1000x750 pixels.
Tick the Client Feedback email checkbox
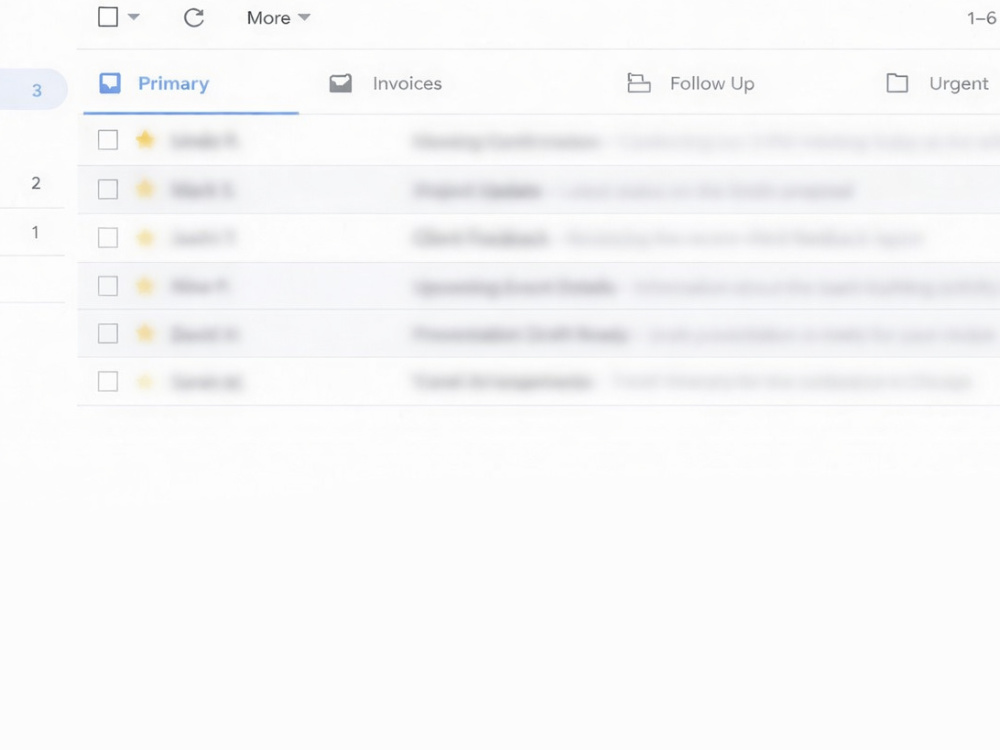pos(108,238)
